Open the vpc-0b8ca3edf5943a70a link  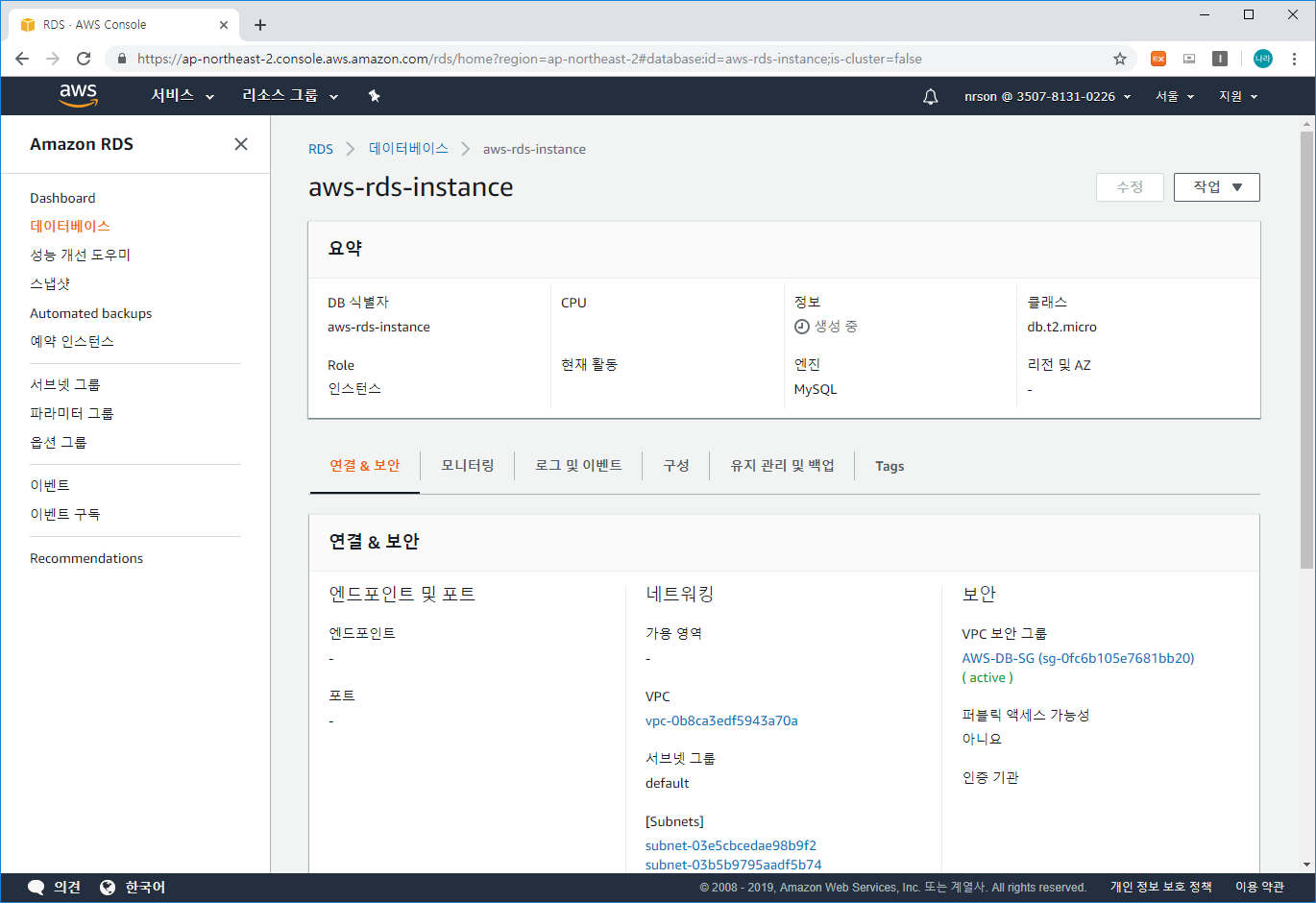tap(721, 720)
